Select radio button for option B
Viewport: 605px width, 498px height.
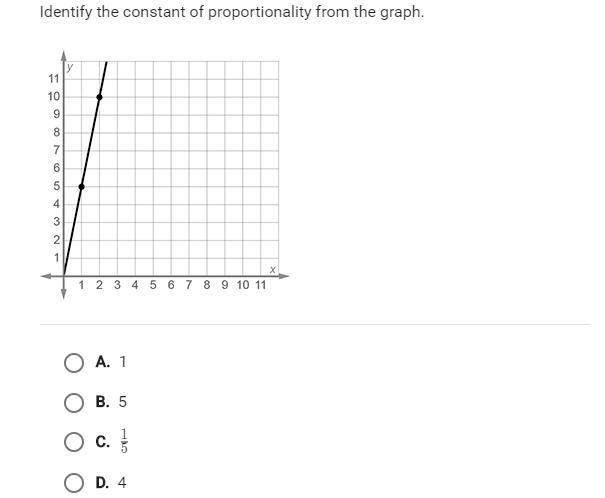coord(74,403)
